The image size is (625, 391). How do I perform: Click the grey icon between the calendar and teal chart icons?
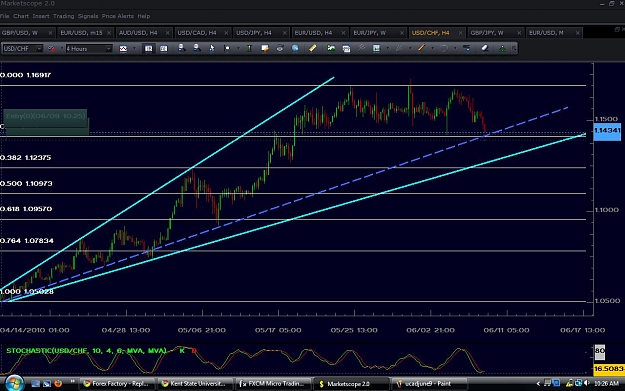361,48
